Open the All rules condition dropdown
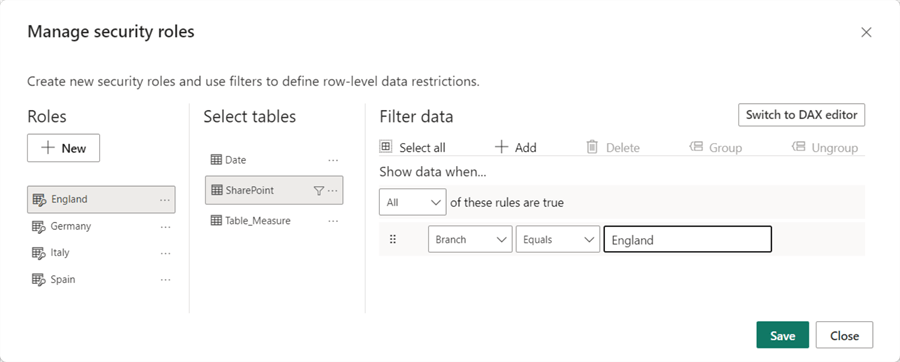 (413, 203)
